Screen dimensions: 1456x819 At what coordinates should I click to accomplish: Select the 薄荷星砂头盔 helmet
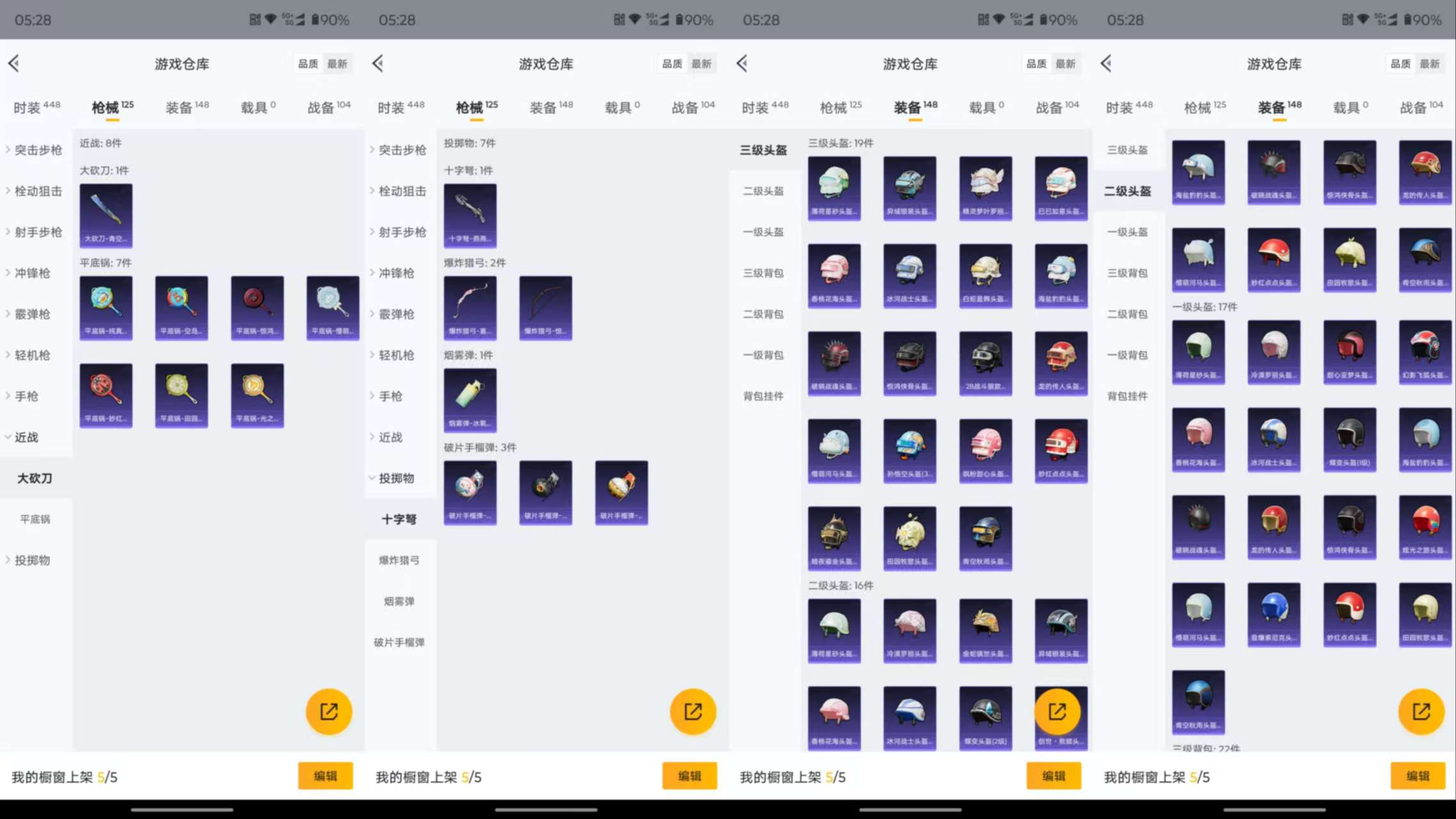(x=835, y=188)
